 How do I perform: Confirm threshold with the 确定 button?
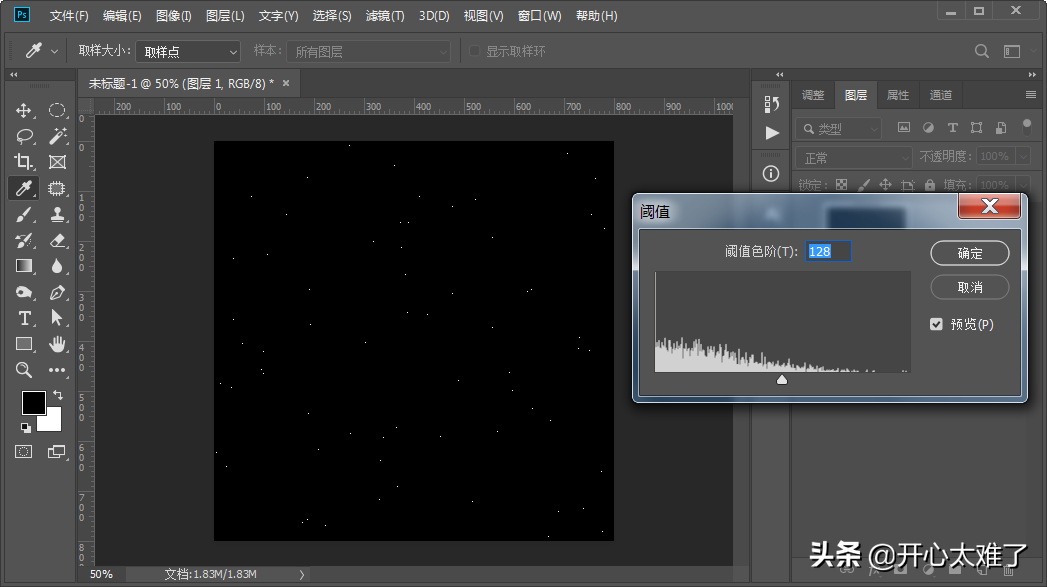click(x=970, y=253)
